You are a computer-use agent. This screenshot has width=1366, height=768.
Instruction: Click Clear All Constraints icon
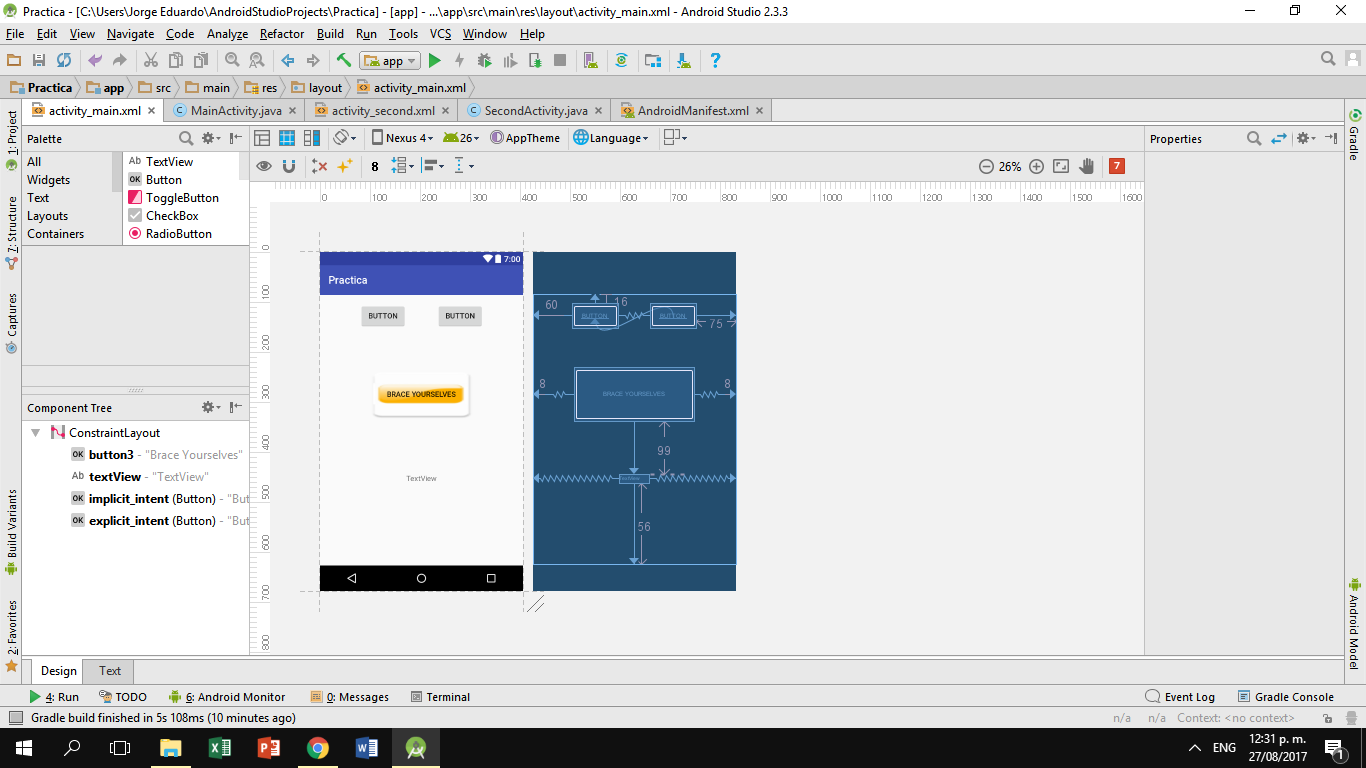pyautogui.click(x=320, y=166)
